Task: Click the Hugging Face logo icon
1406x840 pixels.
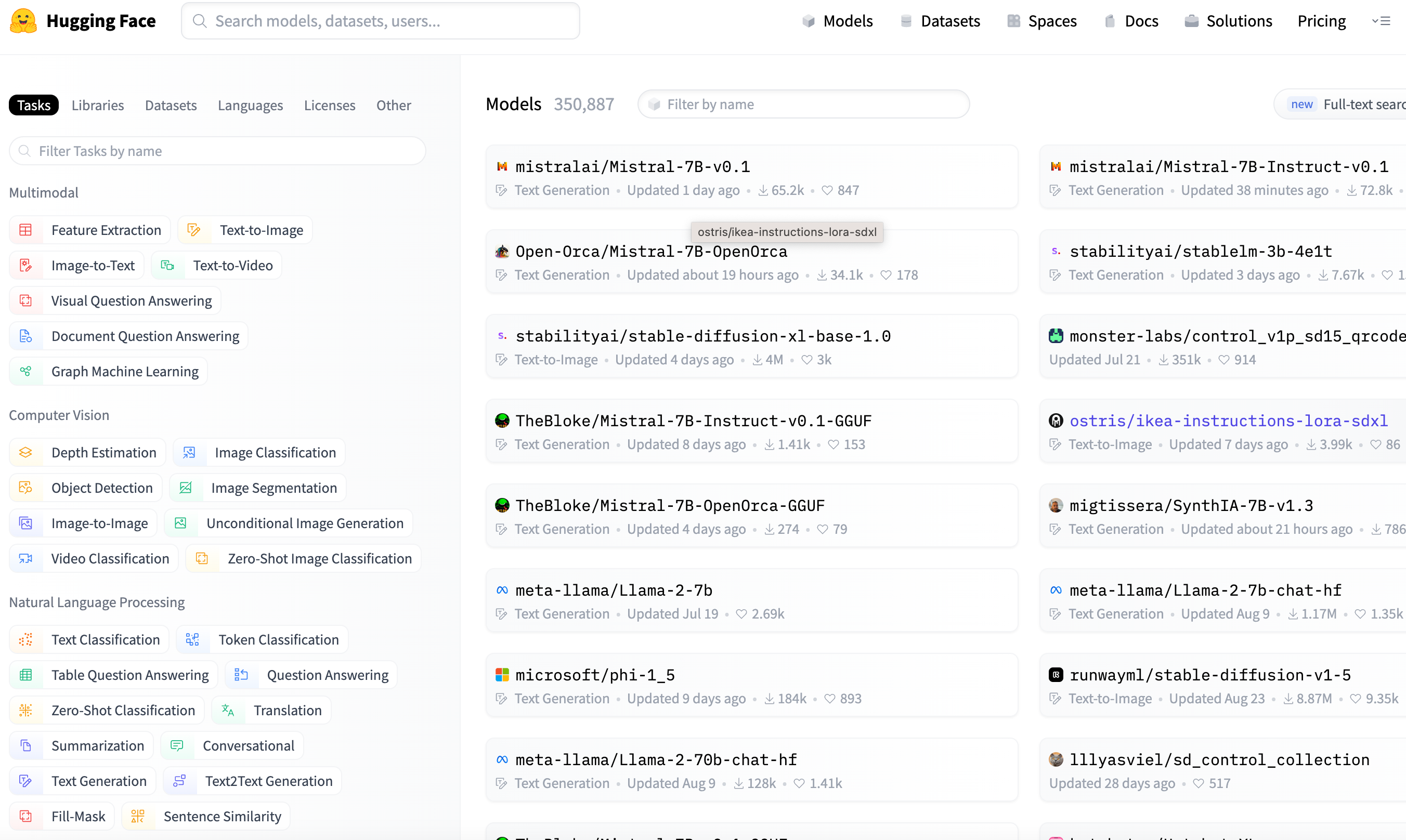Action: (23, 21)
